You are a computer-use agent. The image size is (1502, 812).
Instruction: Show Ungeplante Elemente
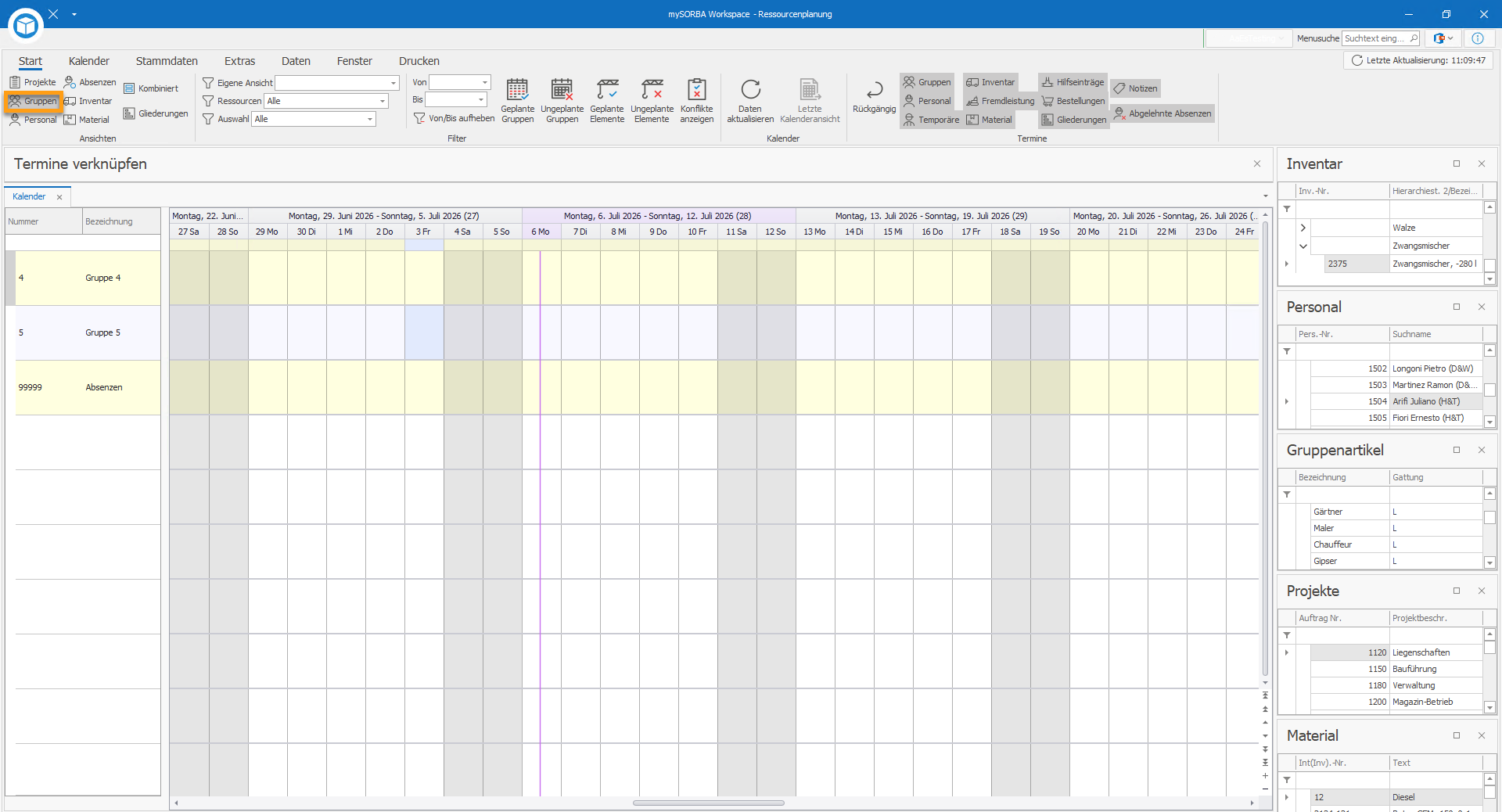[x=652, y=100]
